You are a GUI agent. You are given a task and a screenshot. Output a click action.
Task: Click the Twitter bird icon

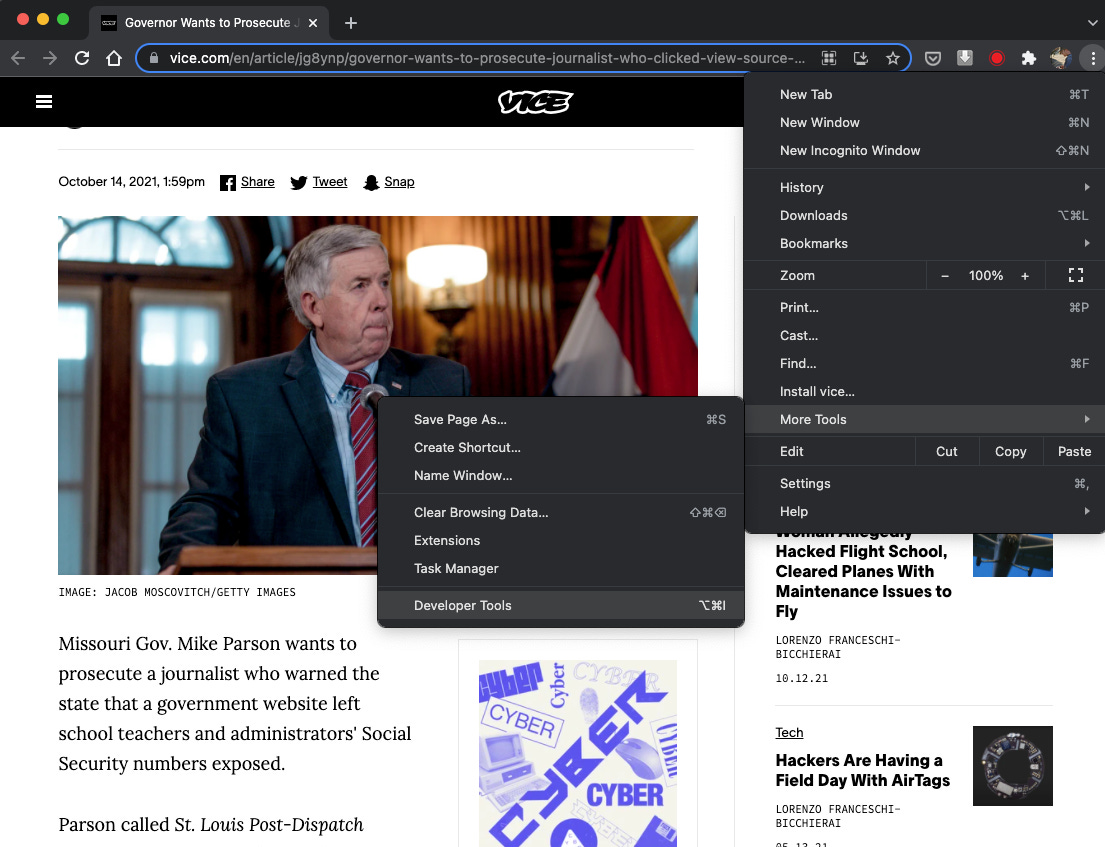(x=299, y=183)
